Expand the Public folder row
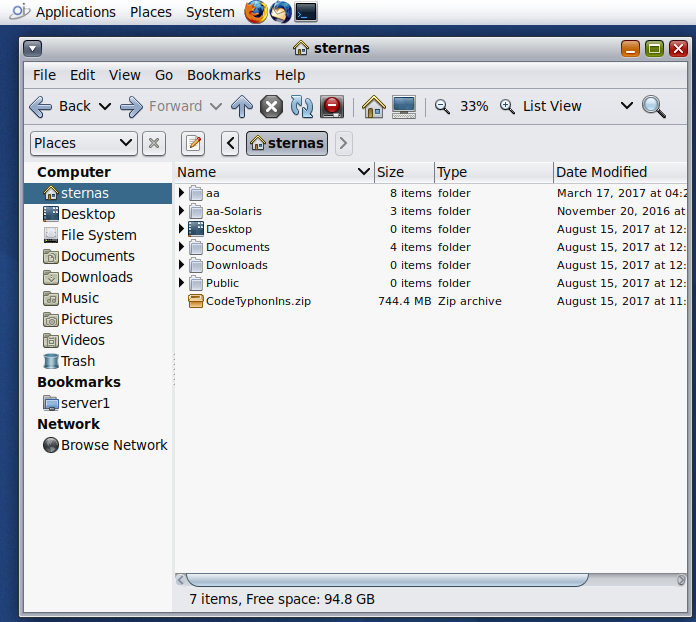This screenshot has height=622, width=696. [181, 283]
